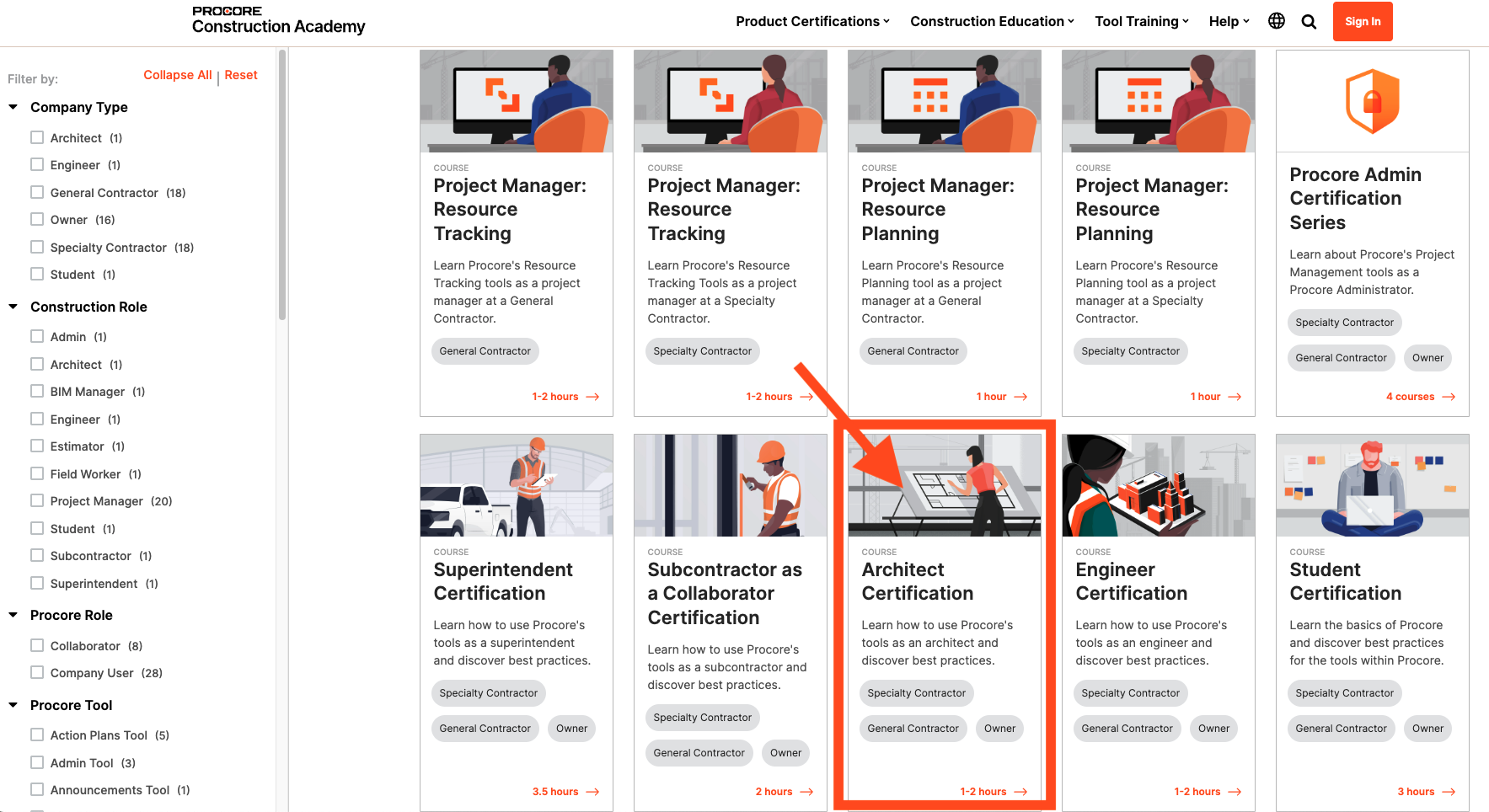Open the Procore Construction Academy logo
Image resolution: width=1489 pixels, height=812 pixels.
click(x=278, y=21)
